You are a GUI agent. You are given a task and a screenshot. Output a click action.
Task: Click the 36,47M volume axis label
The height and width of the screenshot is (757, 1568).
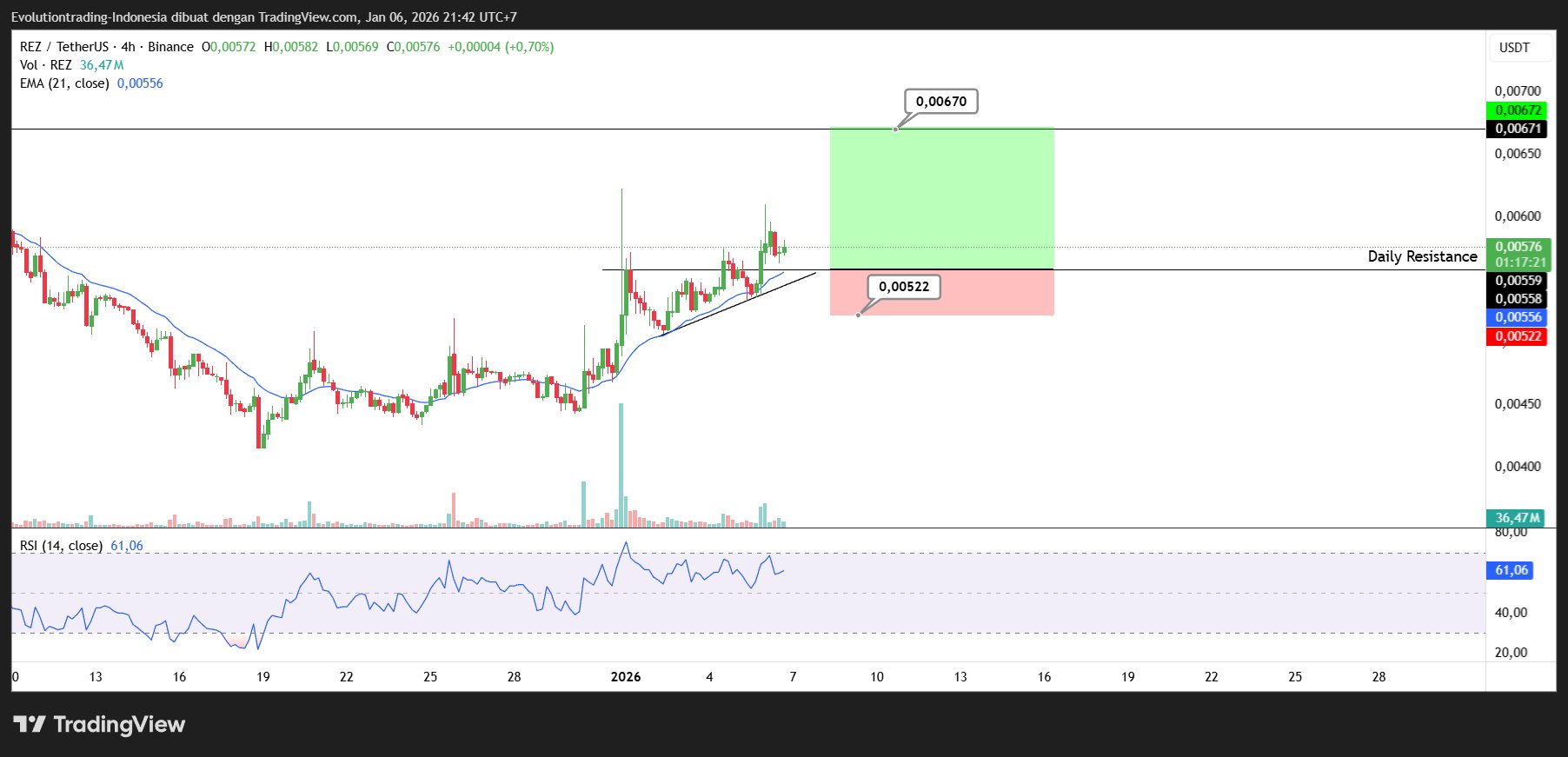click(1516, 518)
